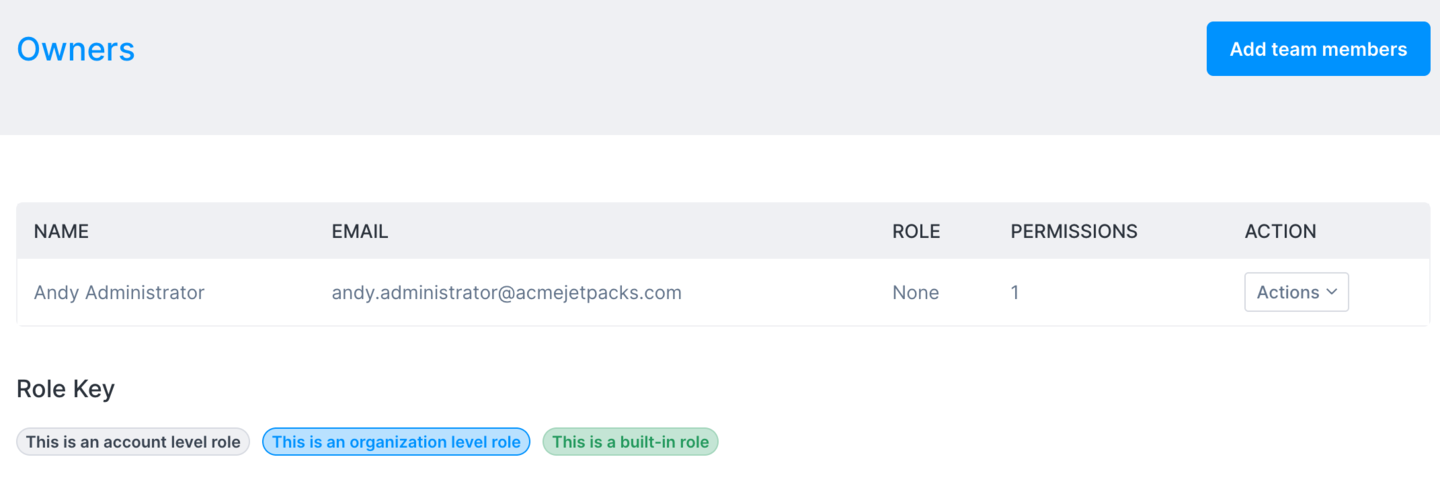Viewport: 1440px width, 496px height.
Task: Click the green built-in role badge
Action: 630,442
